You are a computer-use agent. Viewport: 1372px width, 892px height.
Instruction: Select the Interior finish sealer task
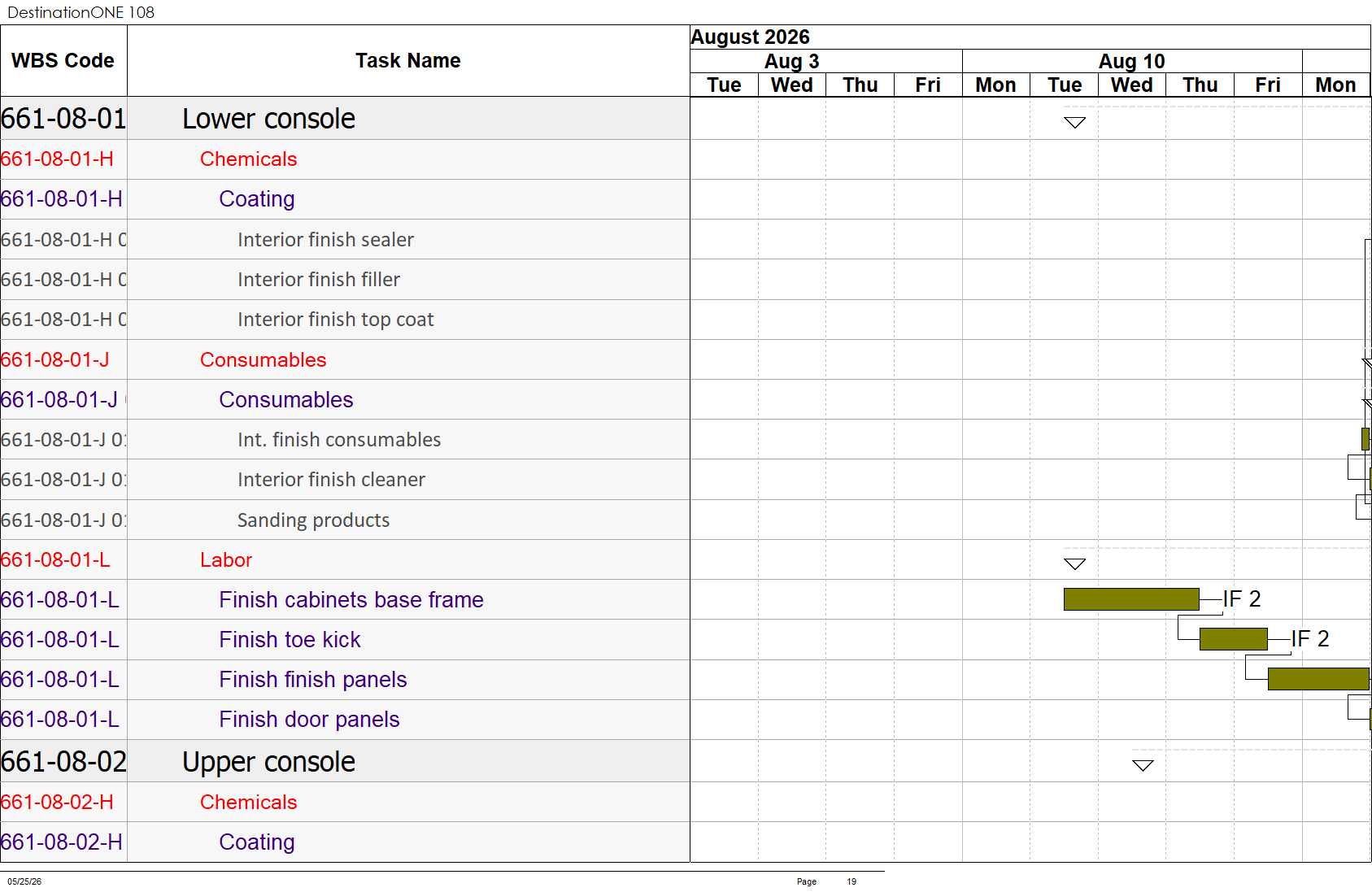345,240
